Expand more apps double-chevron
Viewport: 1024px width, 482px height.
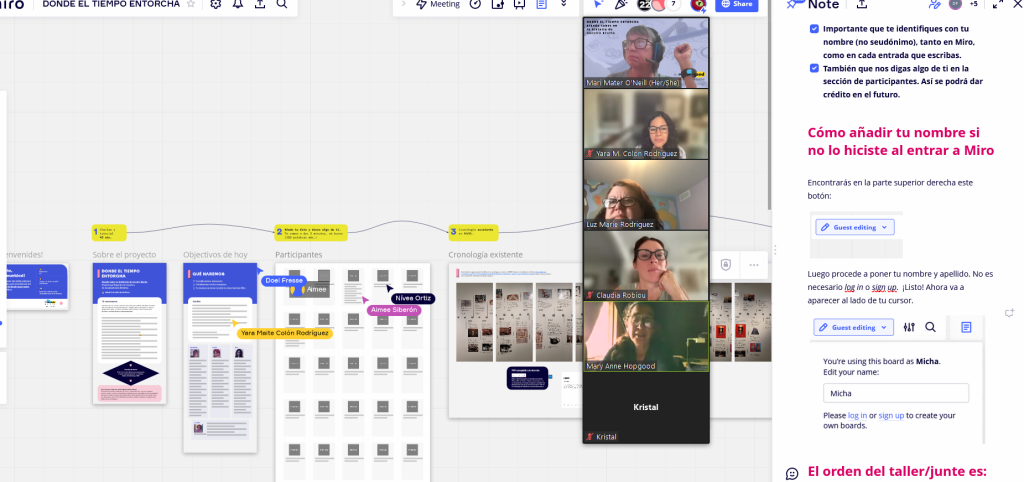tap(564, 4)
